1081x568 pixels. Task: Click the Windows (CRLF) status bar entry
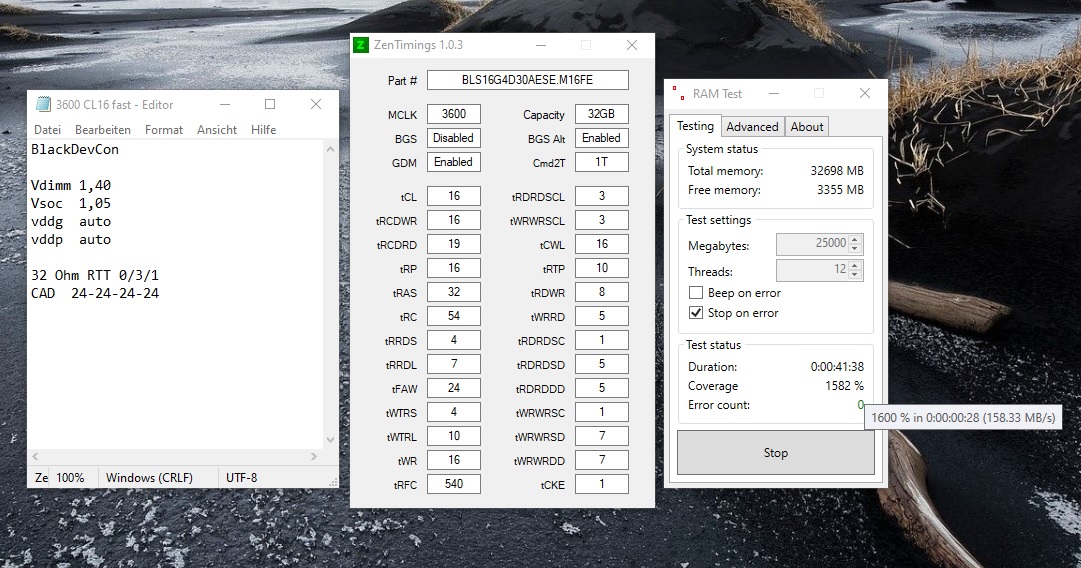pos(150,478)
